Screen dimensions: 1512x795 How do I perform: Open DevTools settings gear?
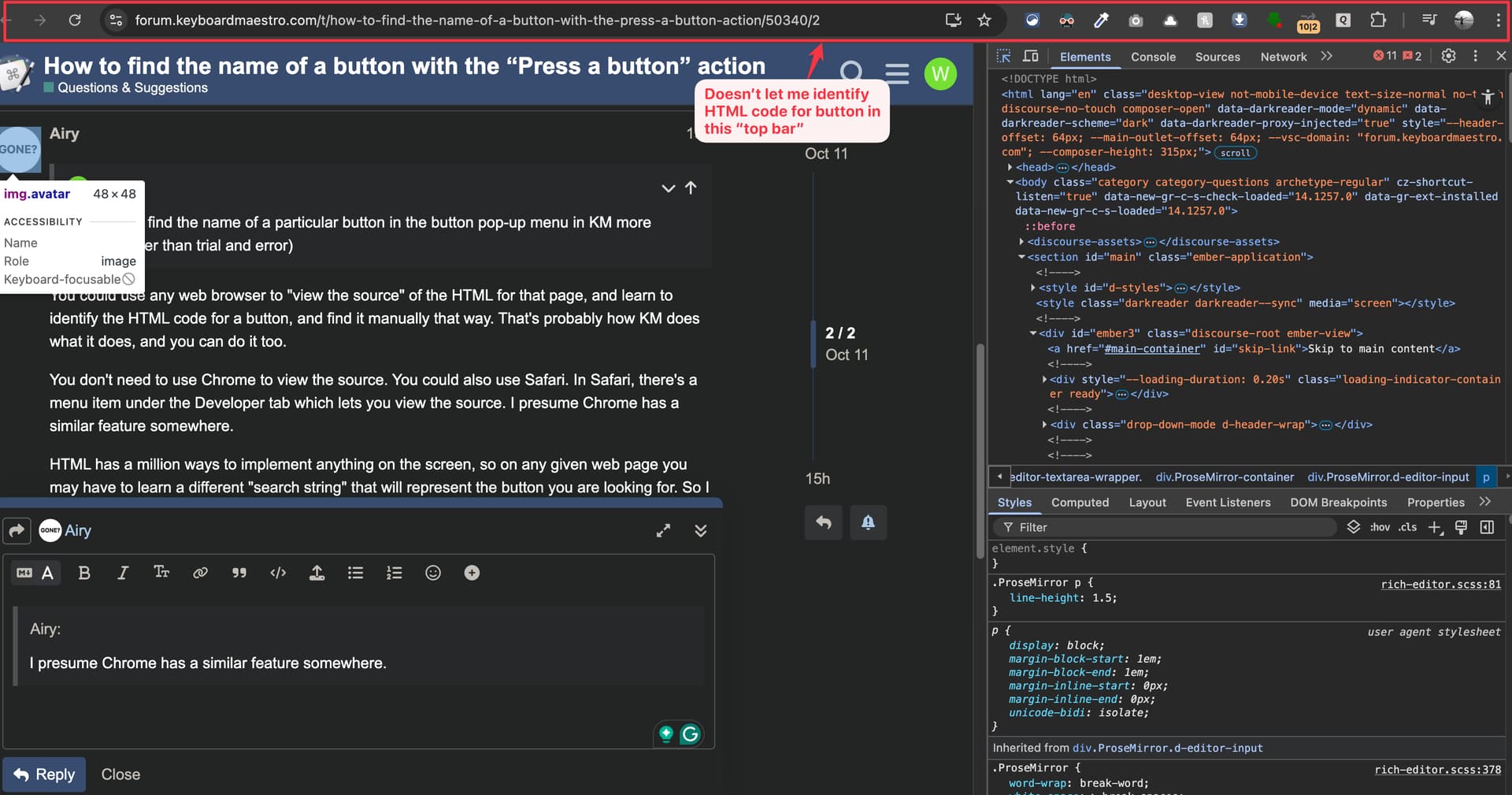click(1448, 56)
